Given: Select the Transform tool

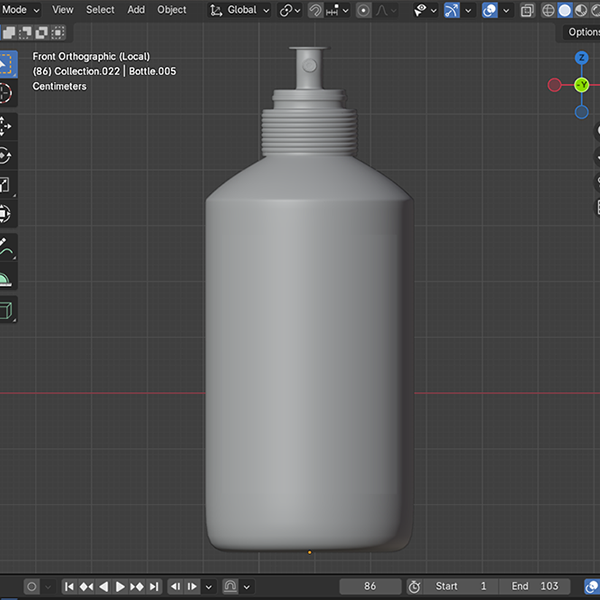Looking at the screenshot, I should (5, 214).
